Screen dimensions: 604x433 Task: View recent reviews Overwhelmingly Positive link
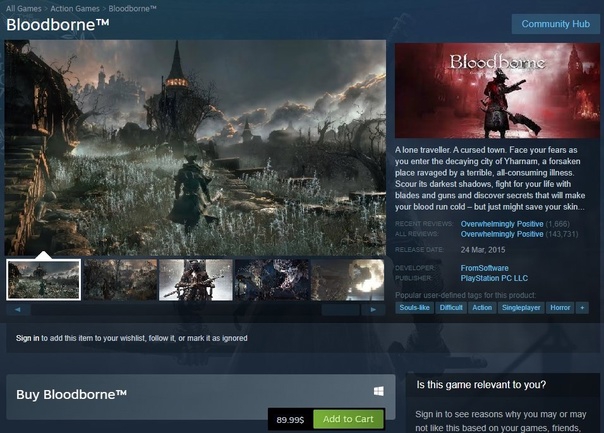(502, 224)
